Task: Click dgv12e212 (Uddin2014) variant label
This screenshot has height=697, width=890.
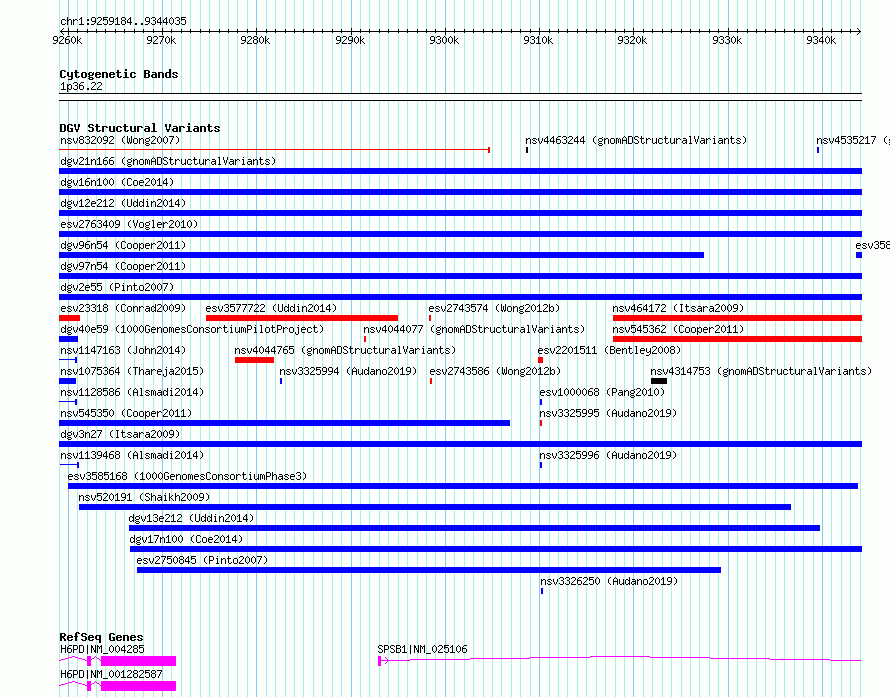Action: 123,203
